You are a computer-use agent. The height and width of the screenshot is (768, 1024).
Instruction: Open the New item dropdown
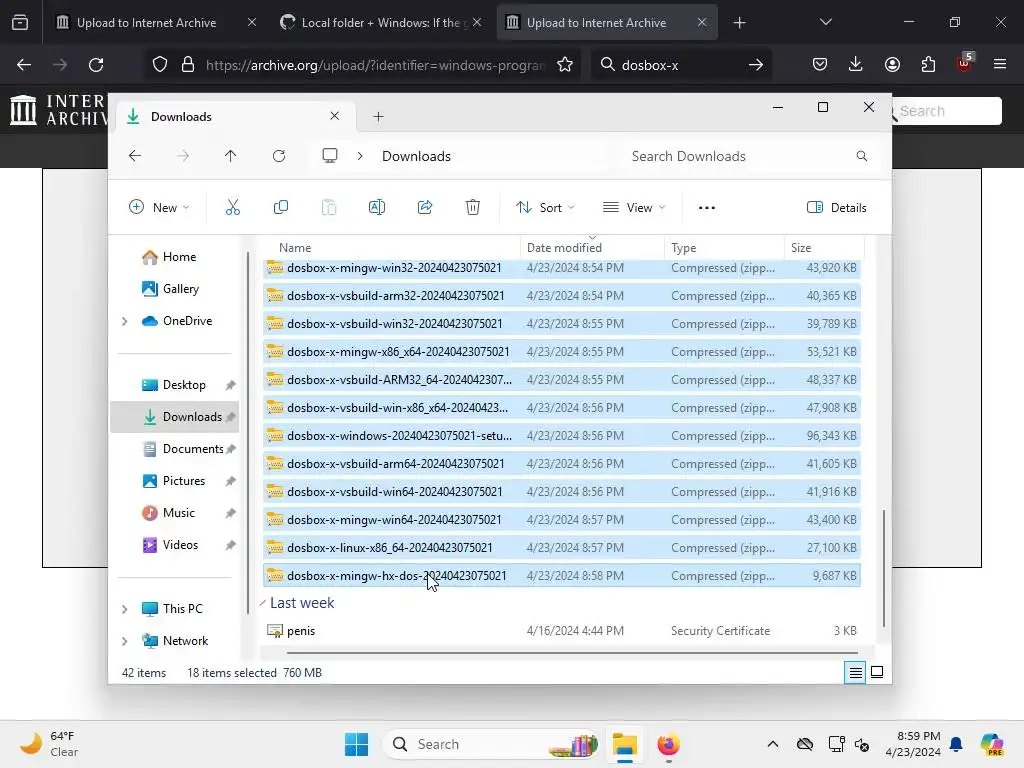159,208
